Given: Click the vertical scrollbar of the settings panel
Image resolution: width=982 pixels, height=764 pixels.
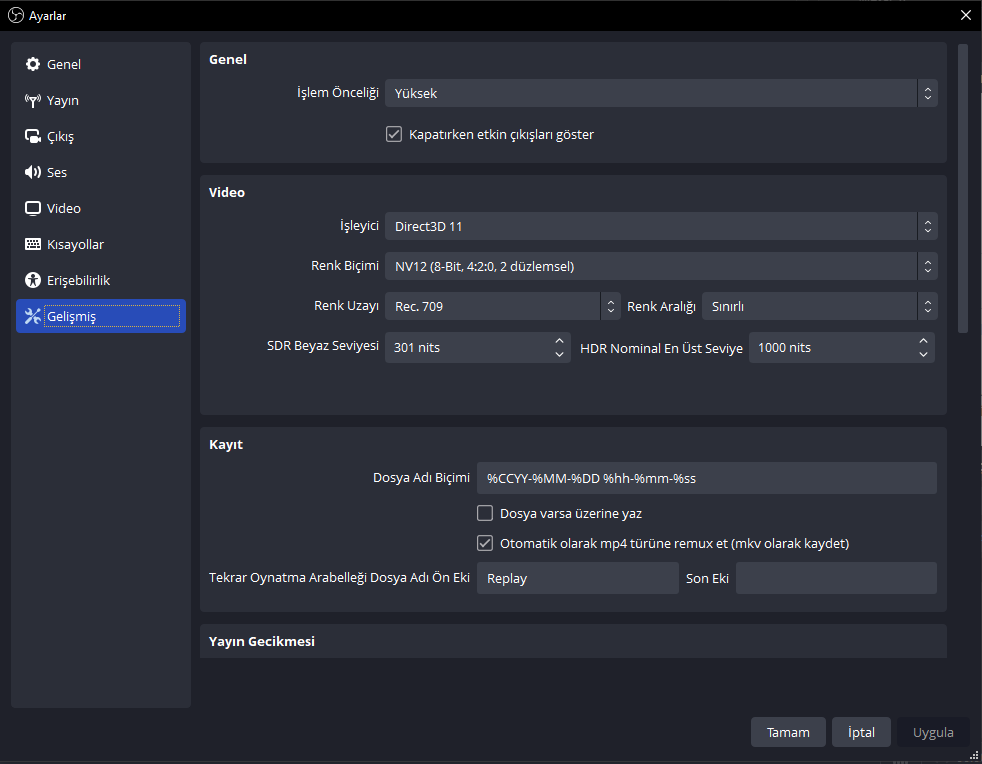Looking at the screenshot, I should pyautogui.click(x=963, y=188).
